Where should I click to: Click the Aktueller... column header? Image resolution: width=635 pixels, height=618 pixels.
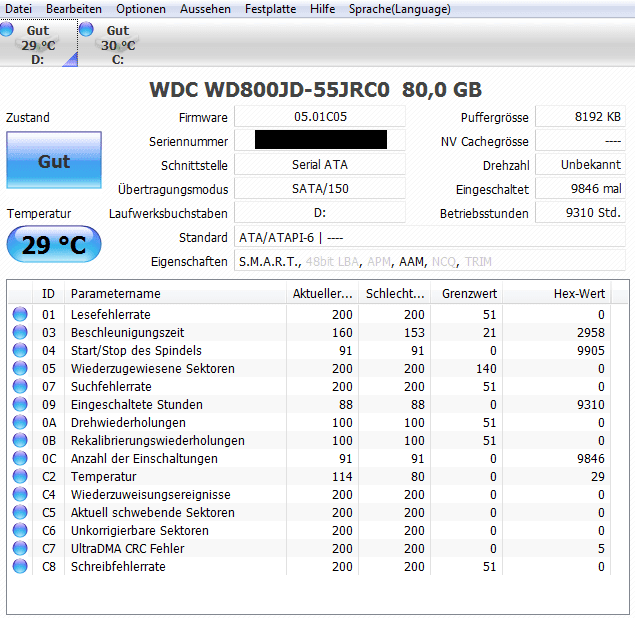click(322, 294)
